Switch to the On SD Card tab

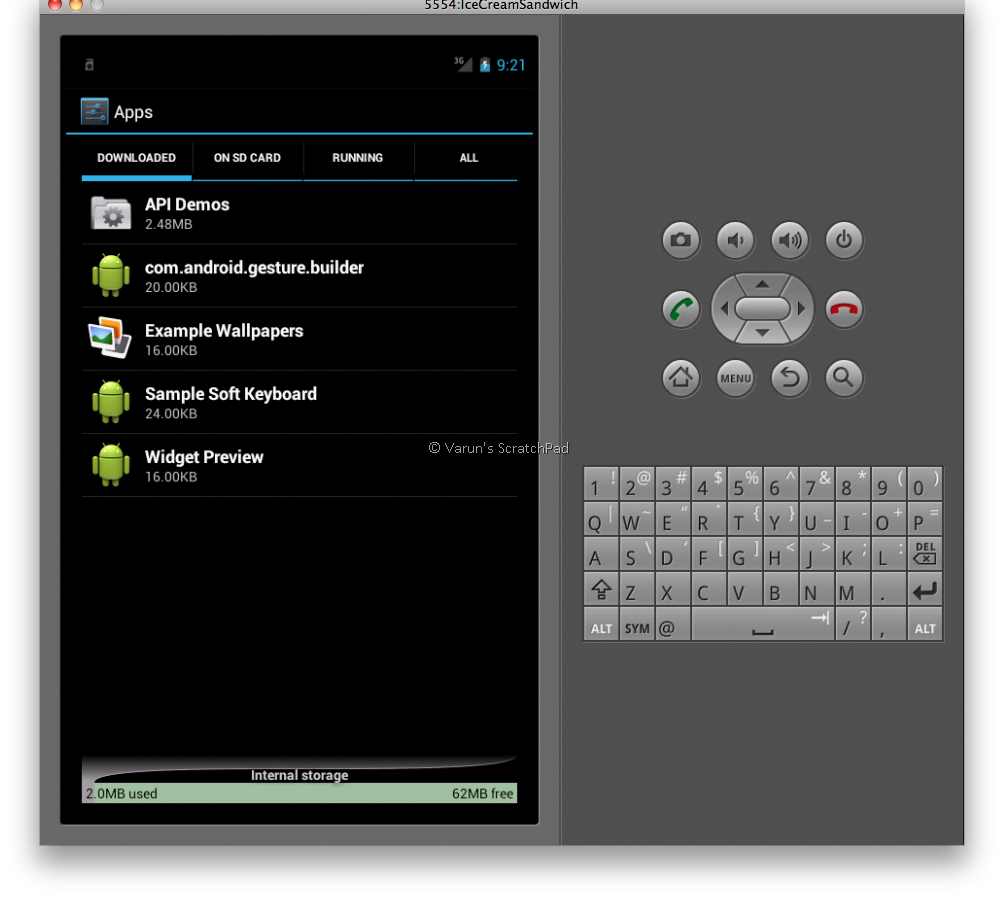pos(247,158)
